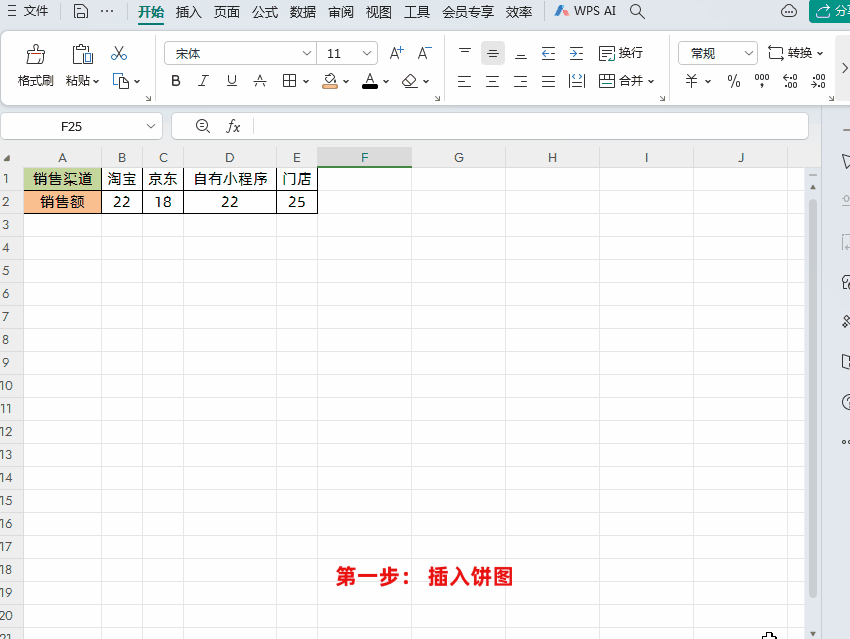Click the cell borders icon
The height and width of the screenshot is (639, 850).
pyautogui.click(x=289, y=81)
